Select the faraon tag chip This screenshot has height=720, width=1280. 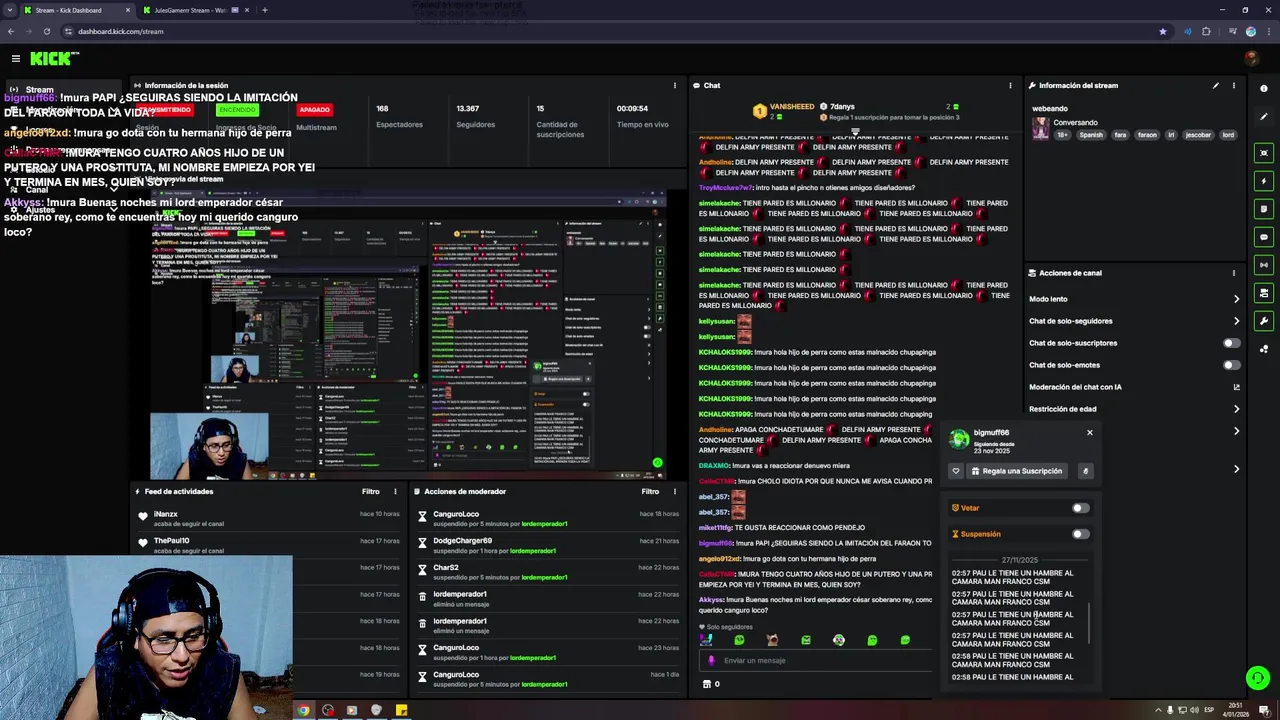(x=1147, y=135)
